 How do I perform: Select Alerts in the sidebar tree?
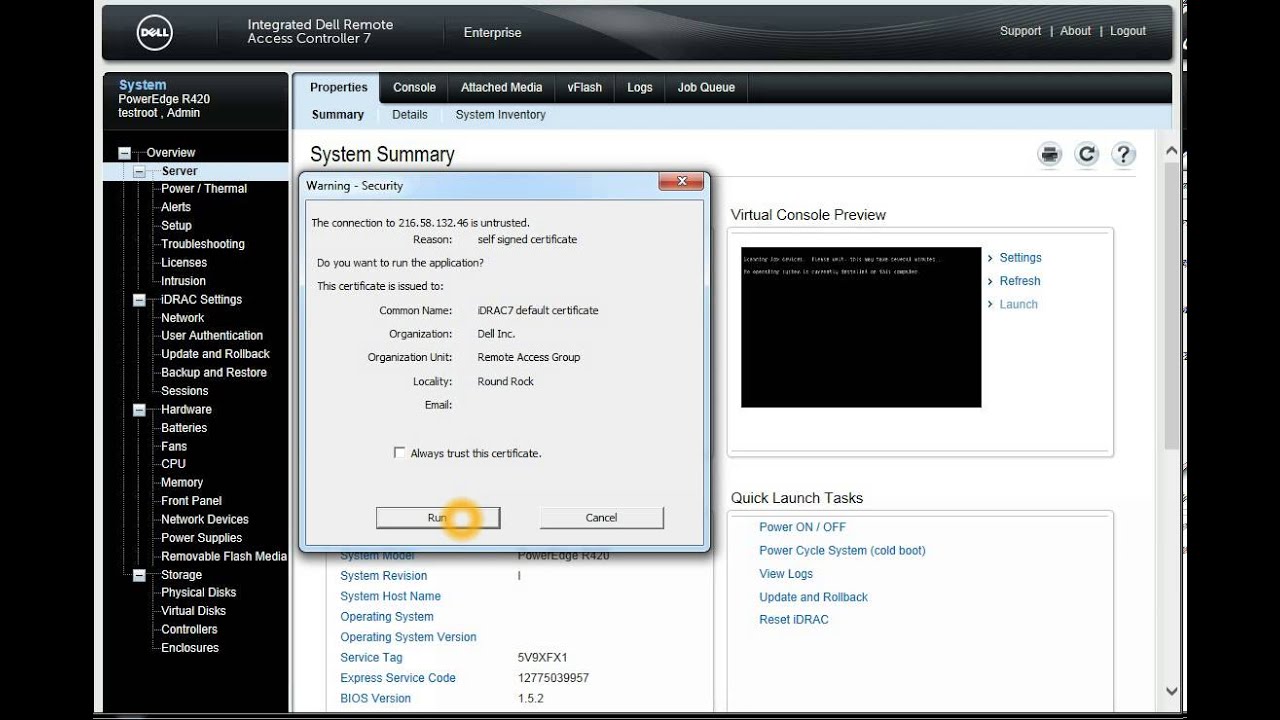point(176,207)
